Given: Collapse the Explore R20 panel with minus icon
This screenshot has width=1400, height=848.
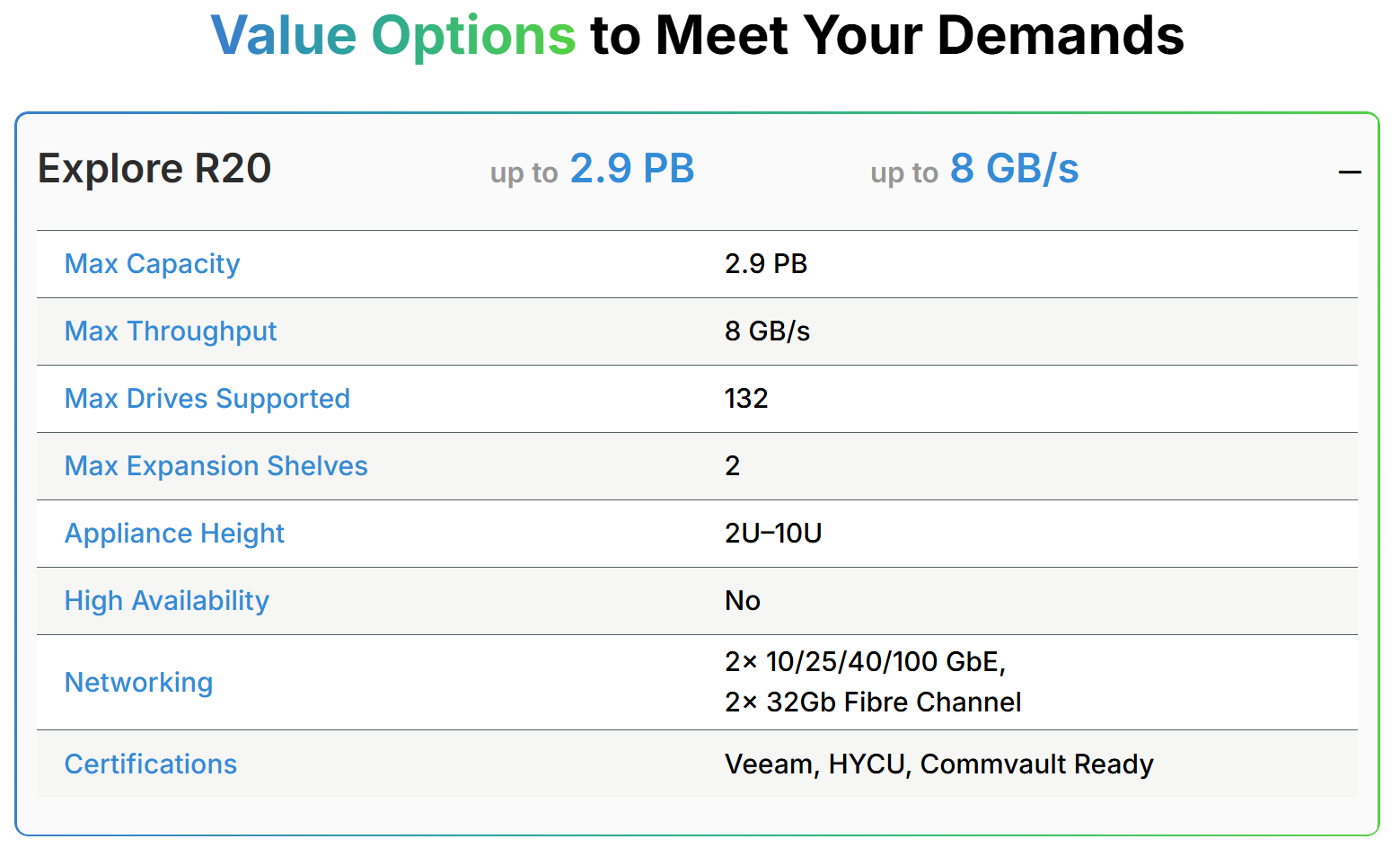Looking at the screenshot, I should [1349, 172].
